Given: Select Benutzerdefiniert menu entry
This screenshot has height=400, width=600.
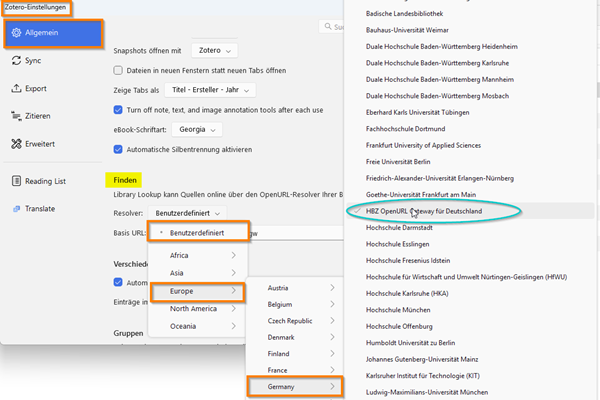Looking at the screenshot, I should pos(198,233).
